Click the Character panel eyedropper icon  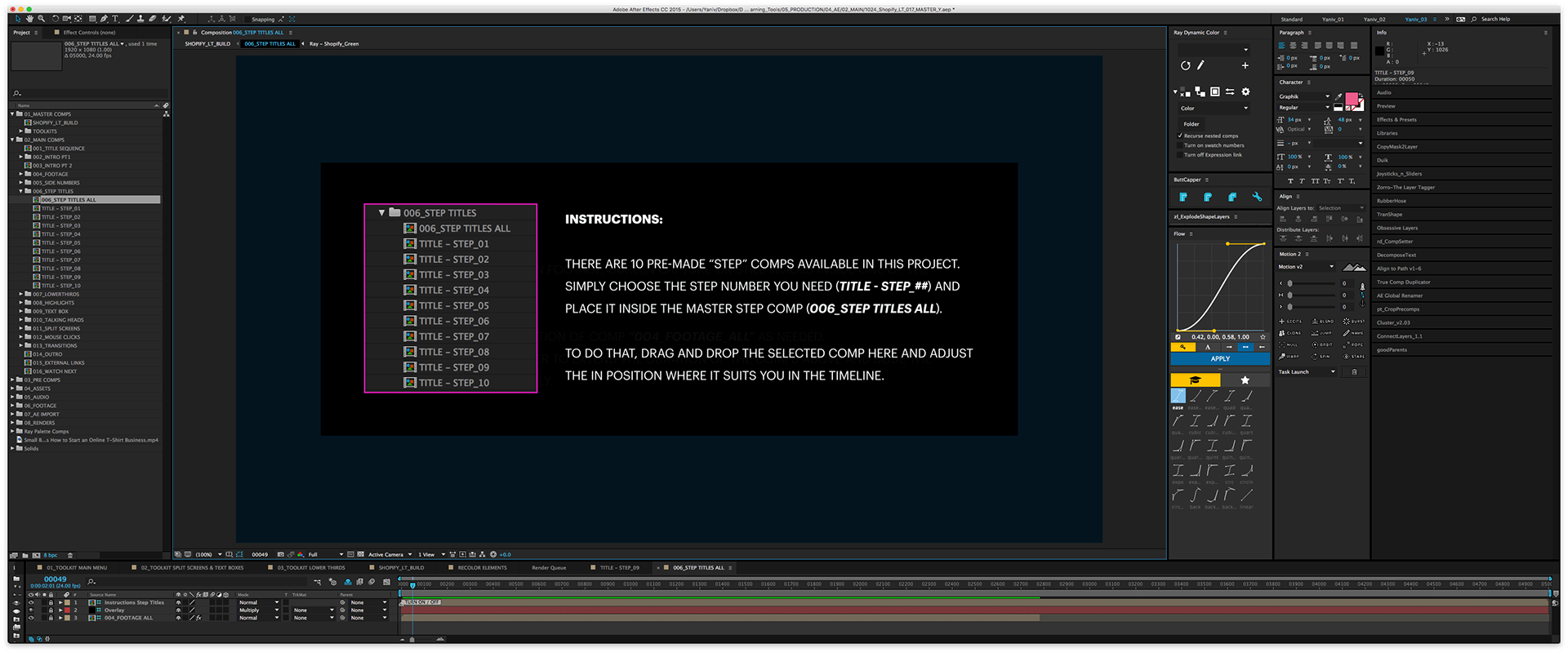[x=1339, y=96]
